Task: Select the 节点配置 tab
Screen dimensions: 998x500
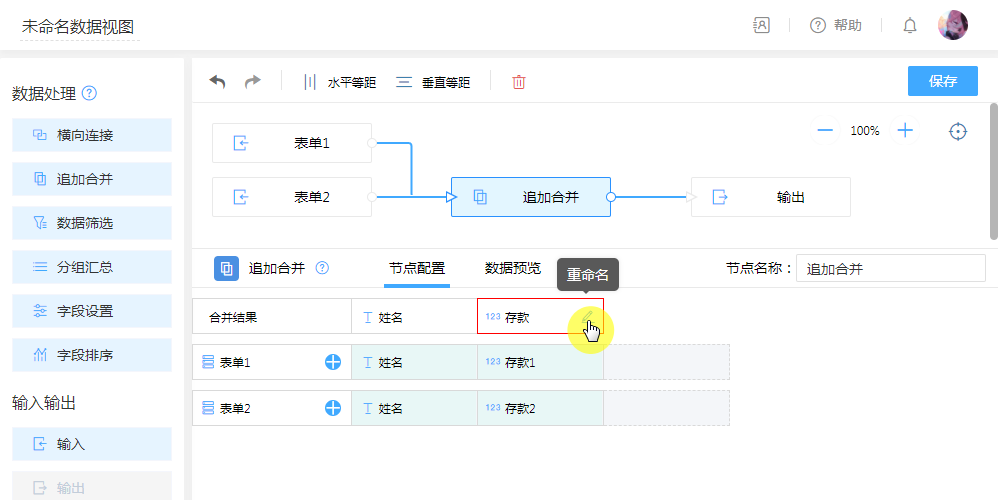Action: click(417, 268)
